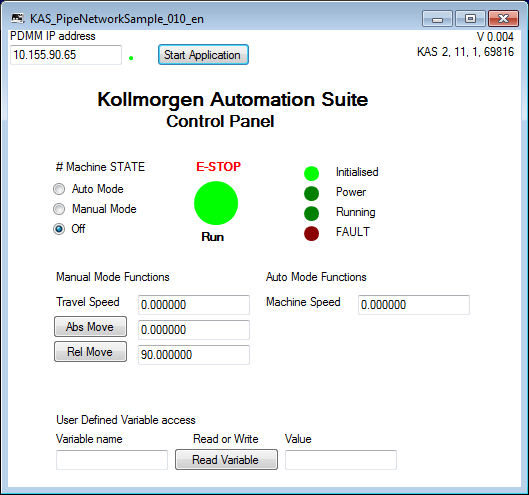This screenshot has height=495, width=529.
Task: Click the Read Variable button
Action: [226, 460]
